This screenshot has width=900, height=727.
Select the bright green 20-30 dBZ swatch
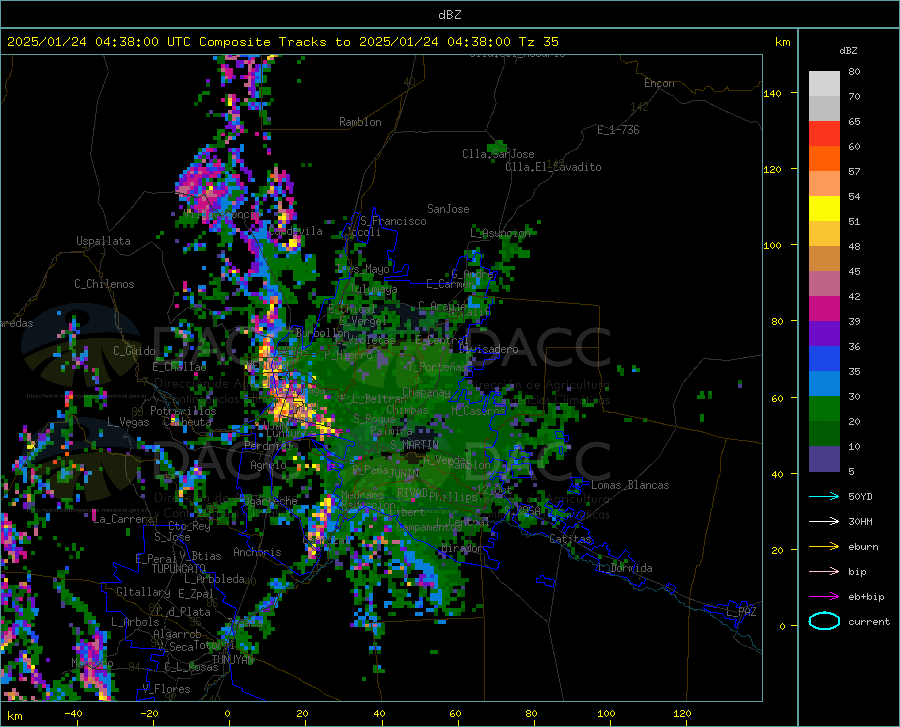coord(824,409)
